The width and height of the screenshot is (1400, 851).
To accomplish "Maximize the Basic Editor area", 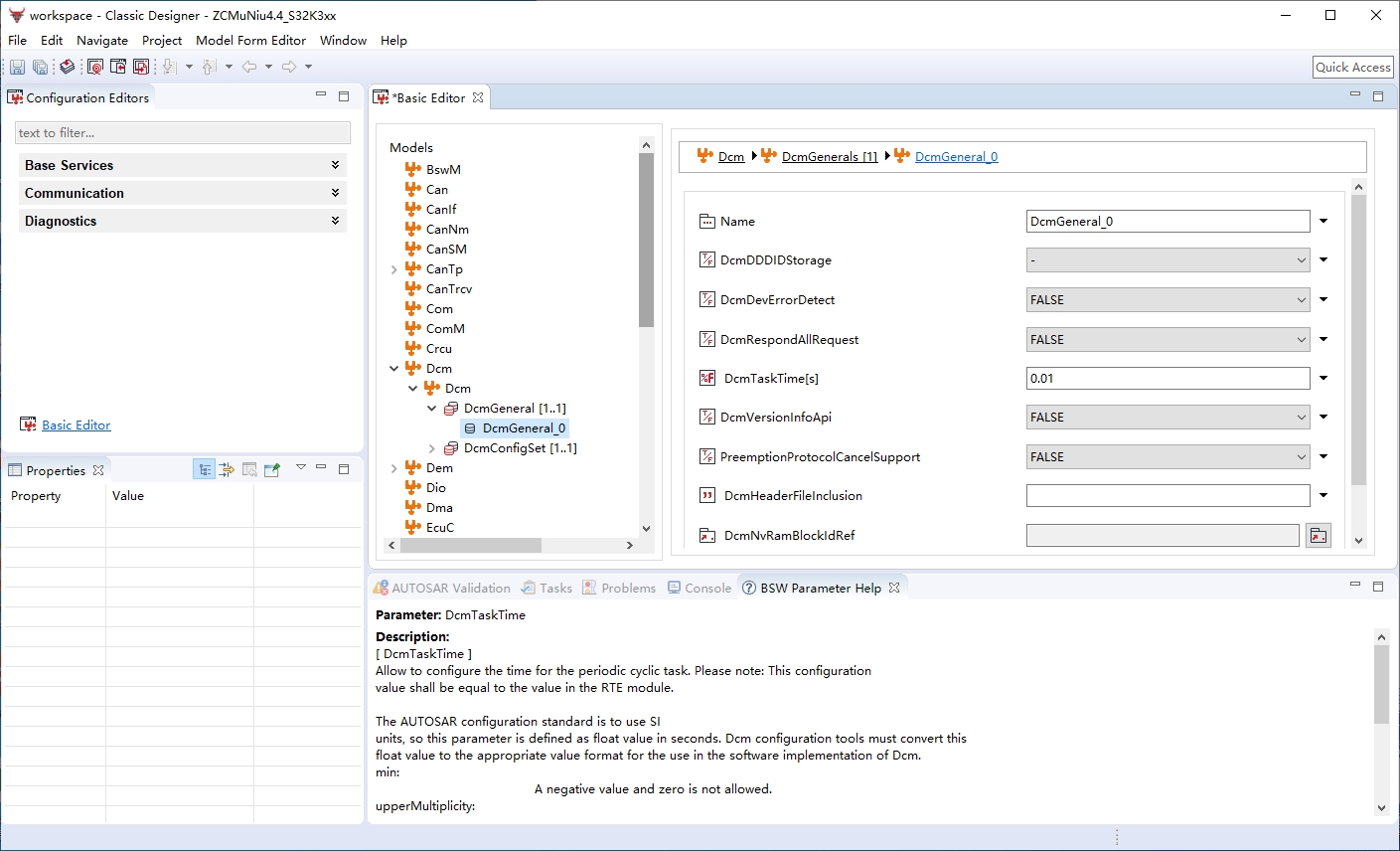I will tap(1378, 96).
